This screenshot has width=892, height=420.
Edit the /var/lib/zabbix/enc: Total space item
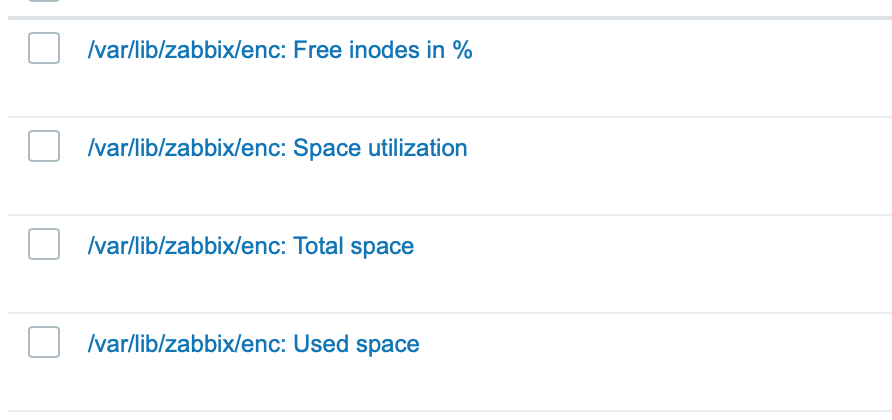pyautogui.click(x=250, y=246)
